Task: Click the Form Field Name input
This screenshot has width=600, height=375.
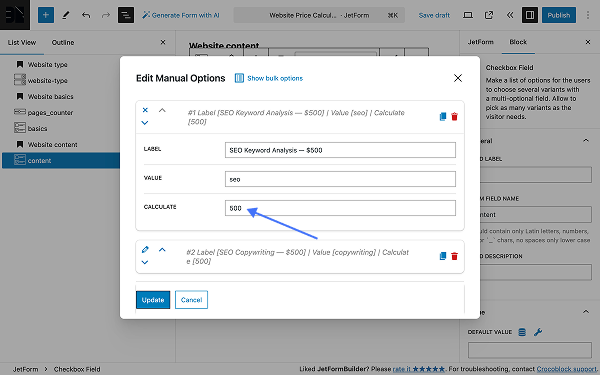Action: (536, 215)
